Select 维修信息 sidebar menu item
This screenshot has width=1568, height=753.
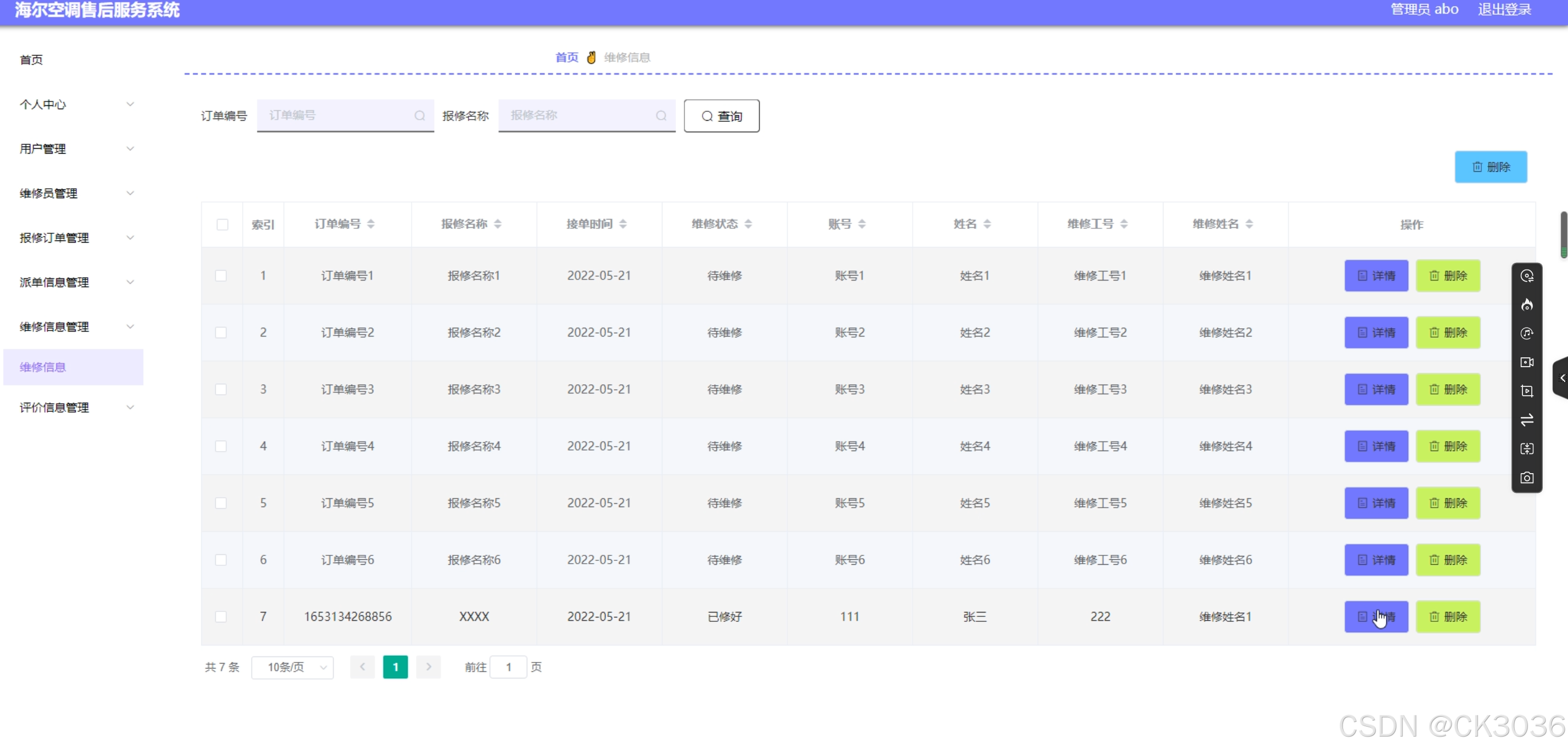click(43, 367)
